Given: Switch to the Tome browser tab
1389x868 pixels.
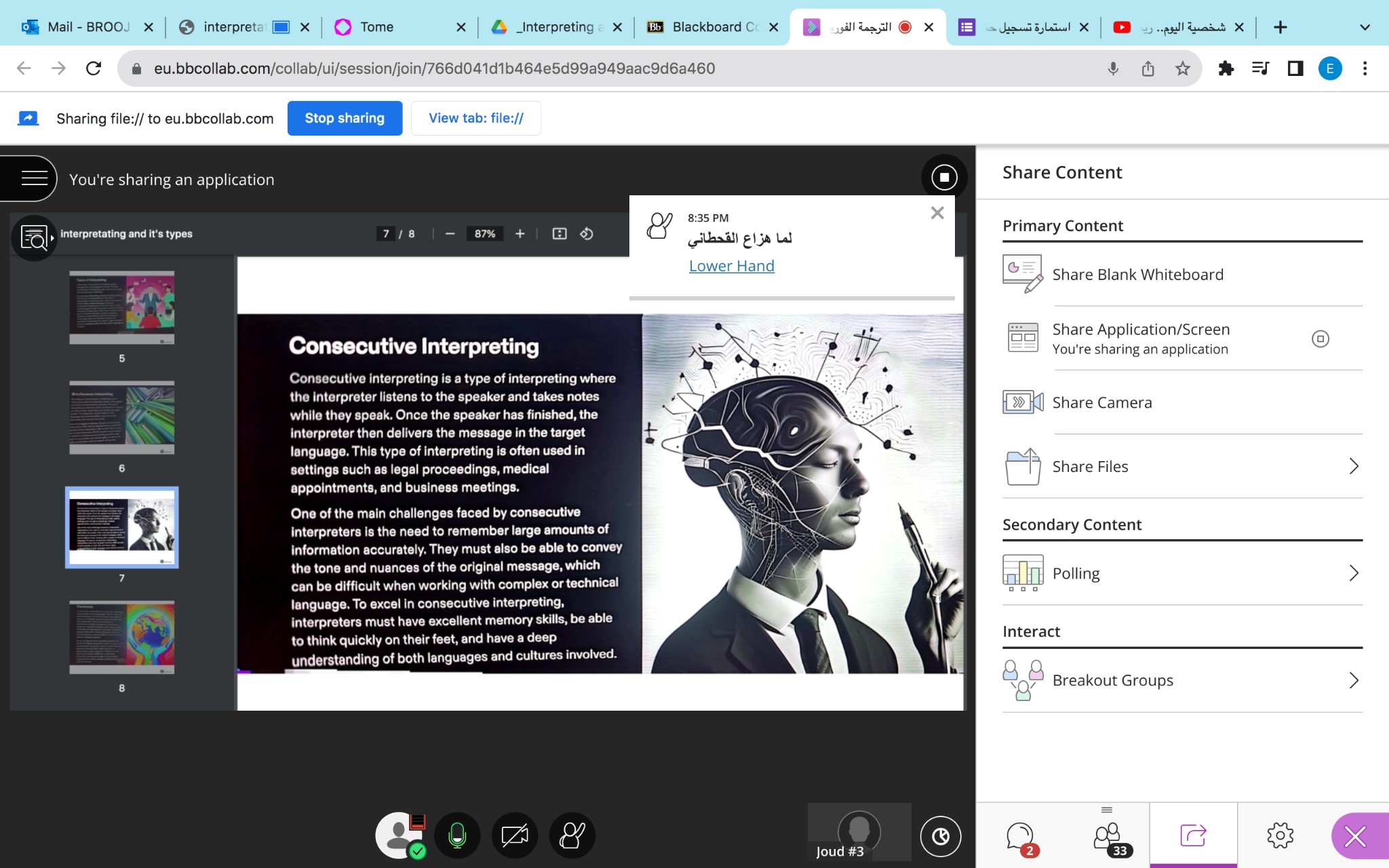Looking at the screenshot, I should coord(377,27).
